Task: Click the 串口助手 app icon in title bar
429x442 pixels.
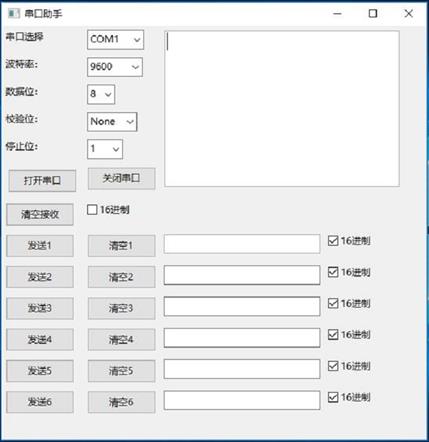Action: (x=14, y=13)
